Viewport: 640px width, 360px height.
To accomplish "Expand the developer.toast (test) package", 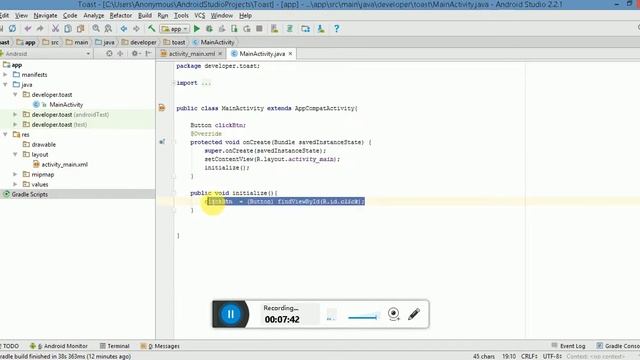I will click(x=15, y=124).
